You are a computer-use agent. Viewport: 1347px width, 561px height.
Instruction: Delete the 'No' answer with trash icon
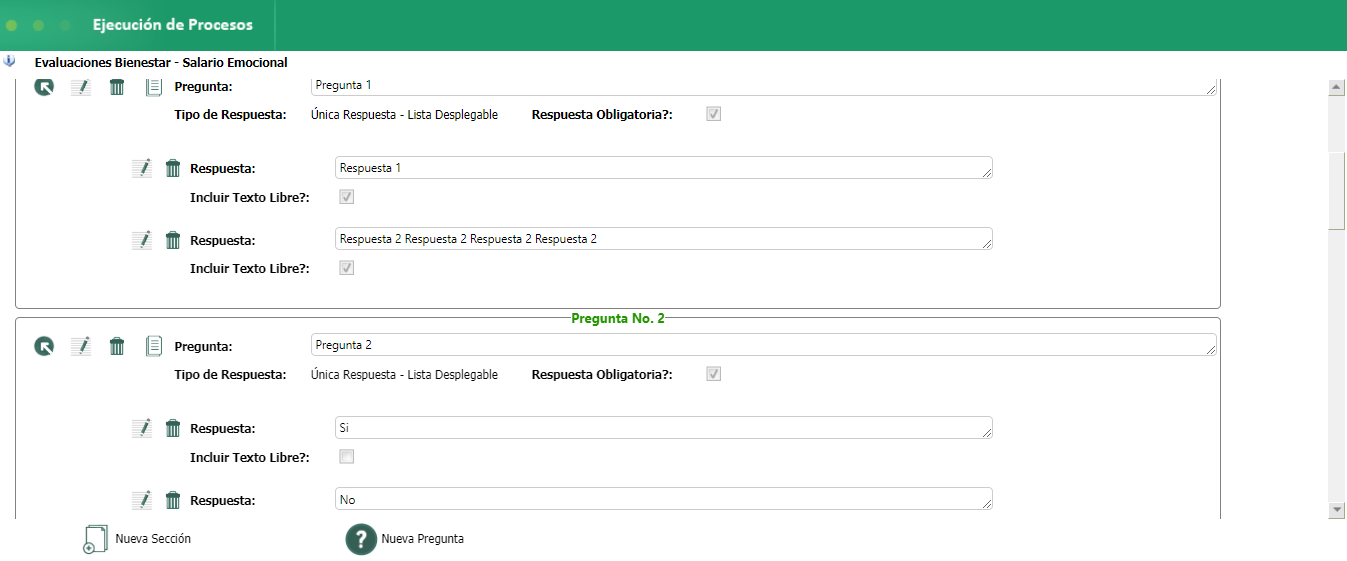coord(173,500)
